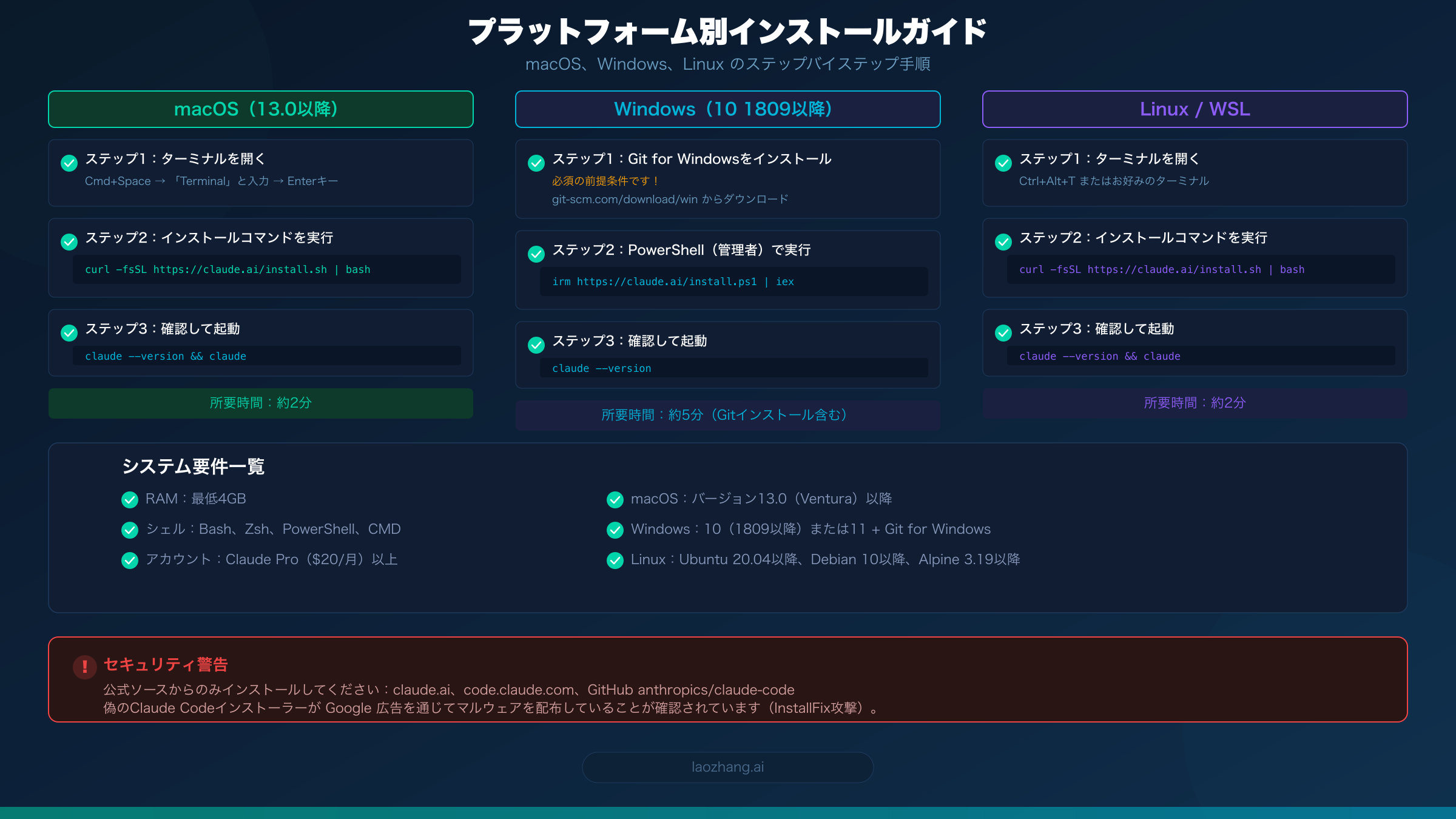Toggle the checkmark next to シェル requirement
The height and width of the screenshot is (819, 1456).
[x=129, y=530]
